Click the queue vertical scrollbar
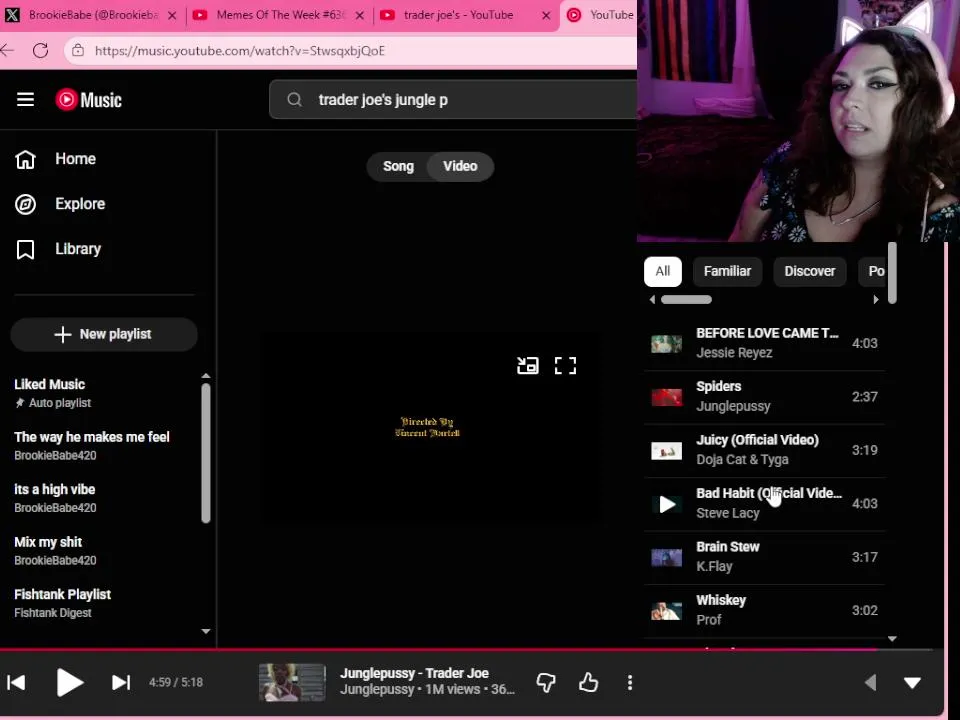The image size is (960, 720). click(x=892, y=273)
